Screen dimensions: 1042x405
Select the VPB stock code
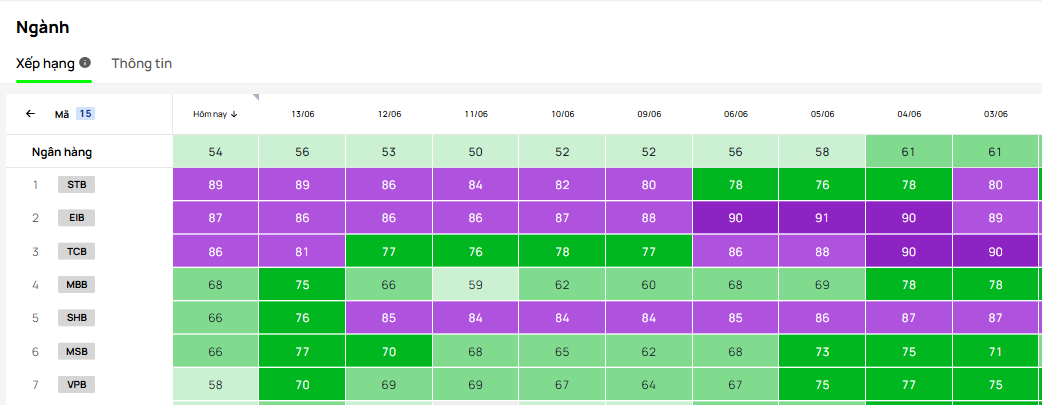[76, 385]
